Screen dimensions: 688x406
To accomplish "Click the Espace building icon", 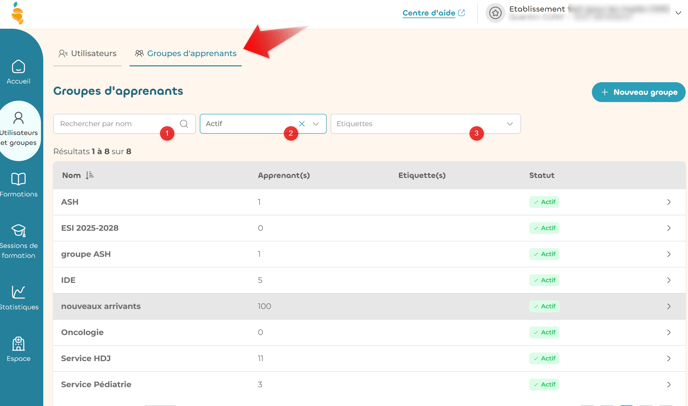I will (18, 344).
